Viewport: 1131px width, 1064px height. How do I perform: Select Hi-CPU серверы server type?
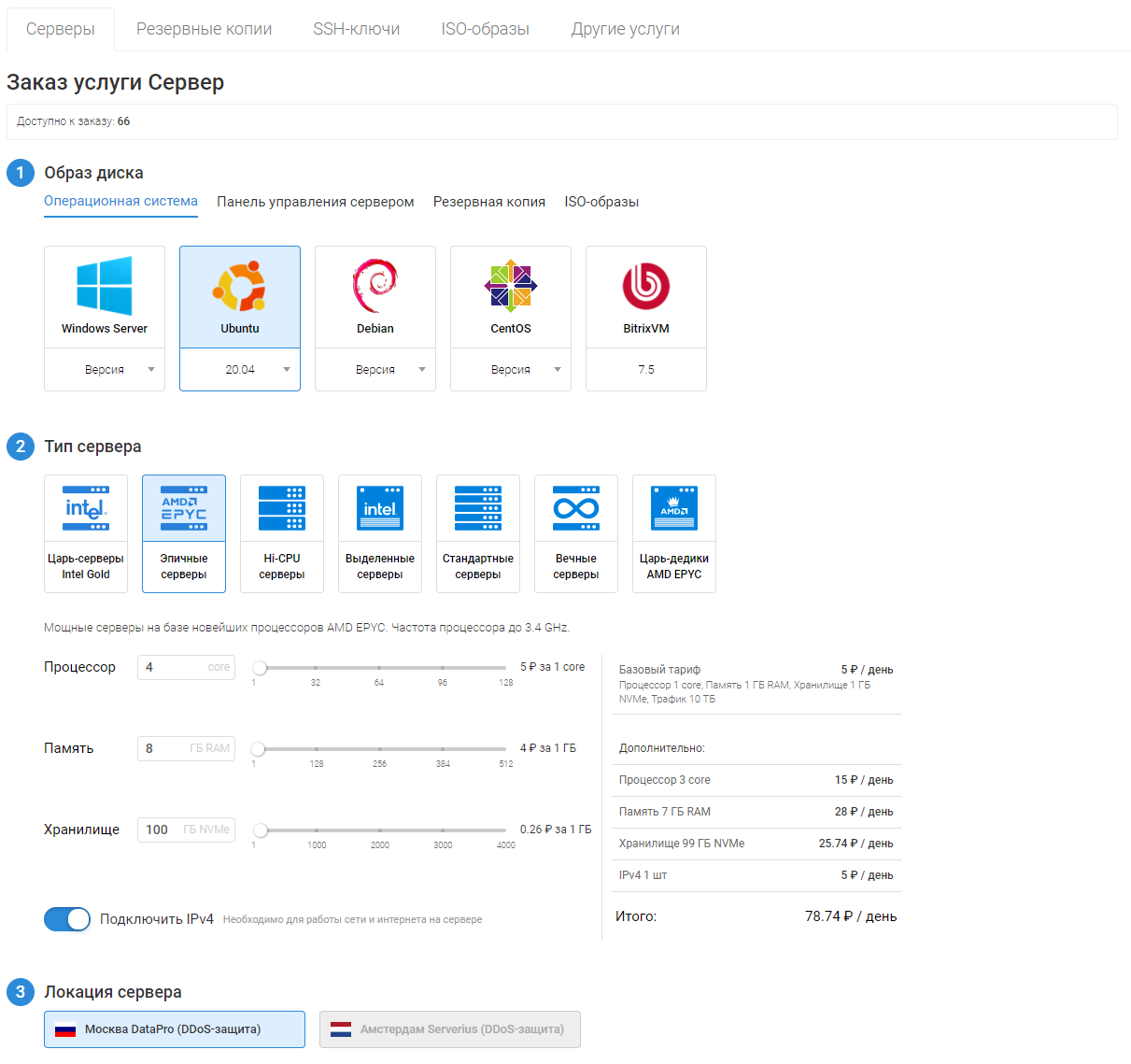tap(282, 509)
